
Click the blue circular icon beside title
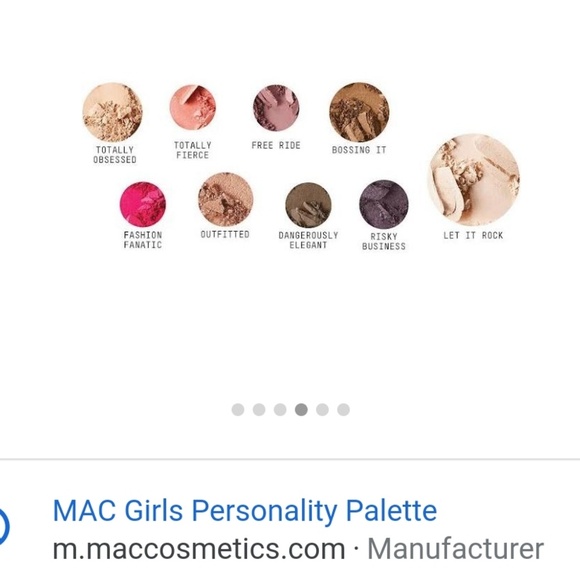pyautogui.click(x=4, y=526)
